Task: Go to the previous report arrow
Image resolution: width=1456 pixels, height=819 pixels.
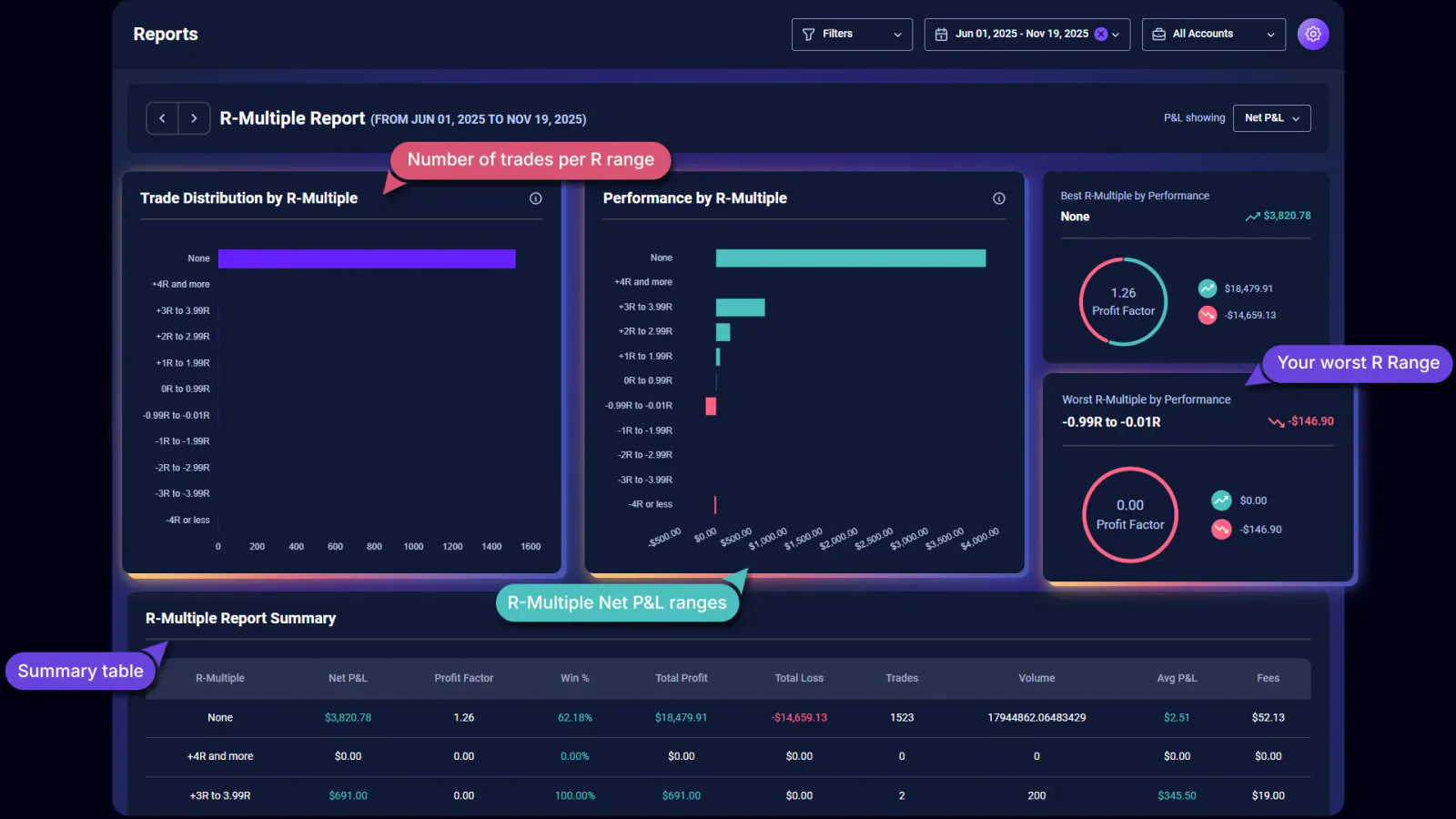Action: (x=162, y=118)
